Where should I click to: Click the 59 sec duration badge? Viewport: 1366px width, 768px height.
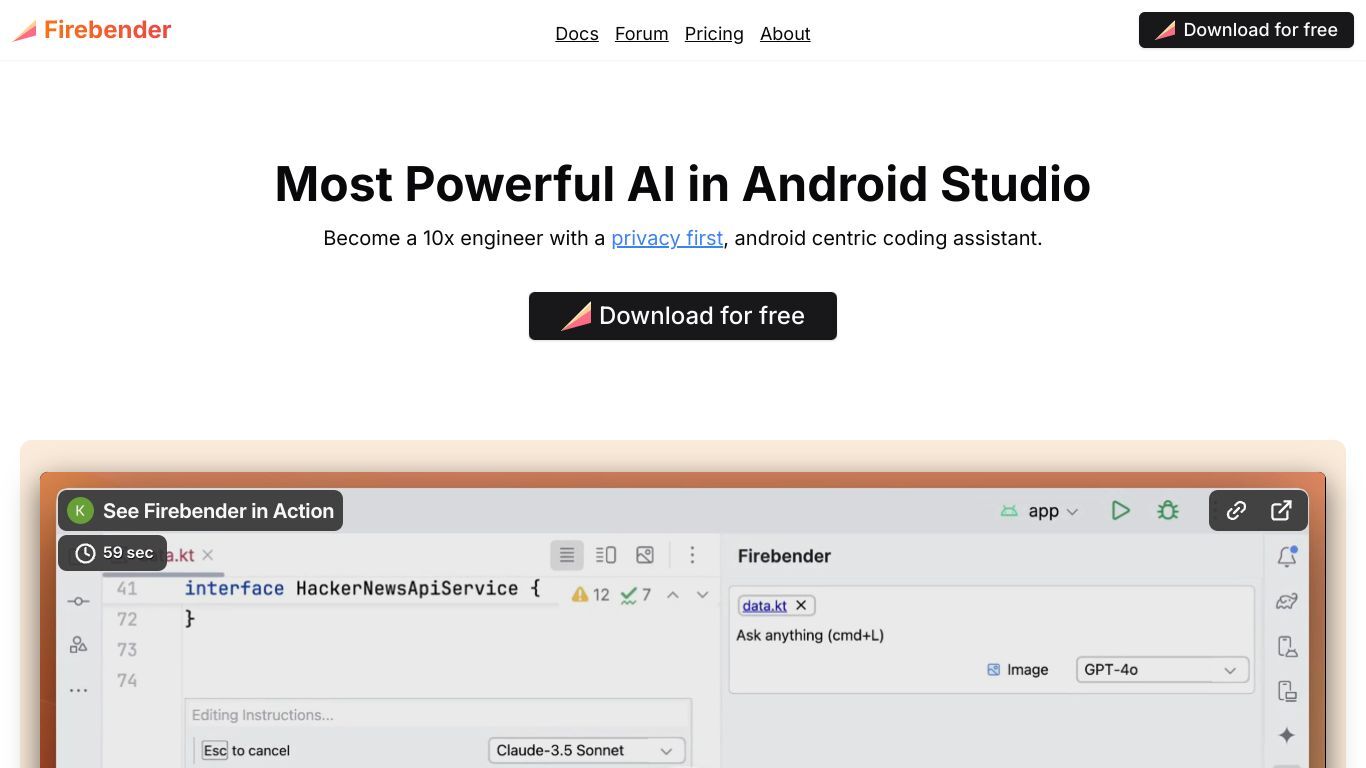click(112, 553)
